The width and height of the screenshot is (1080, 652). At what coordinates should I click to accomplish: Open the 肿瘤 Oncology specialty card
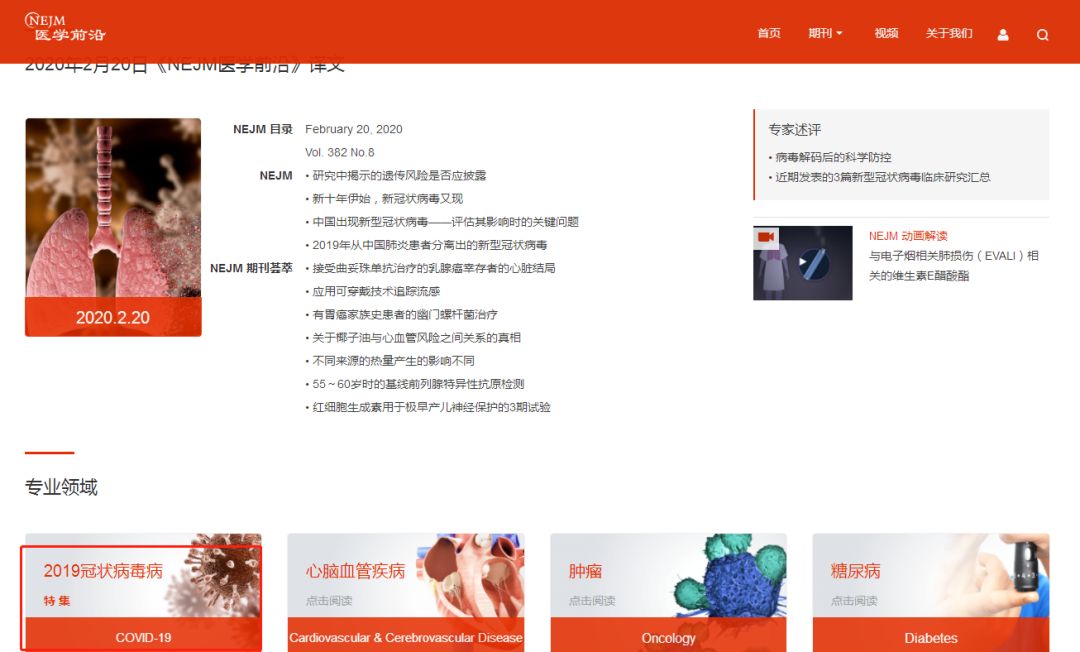(668, 593)
